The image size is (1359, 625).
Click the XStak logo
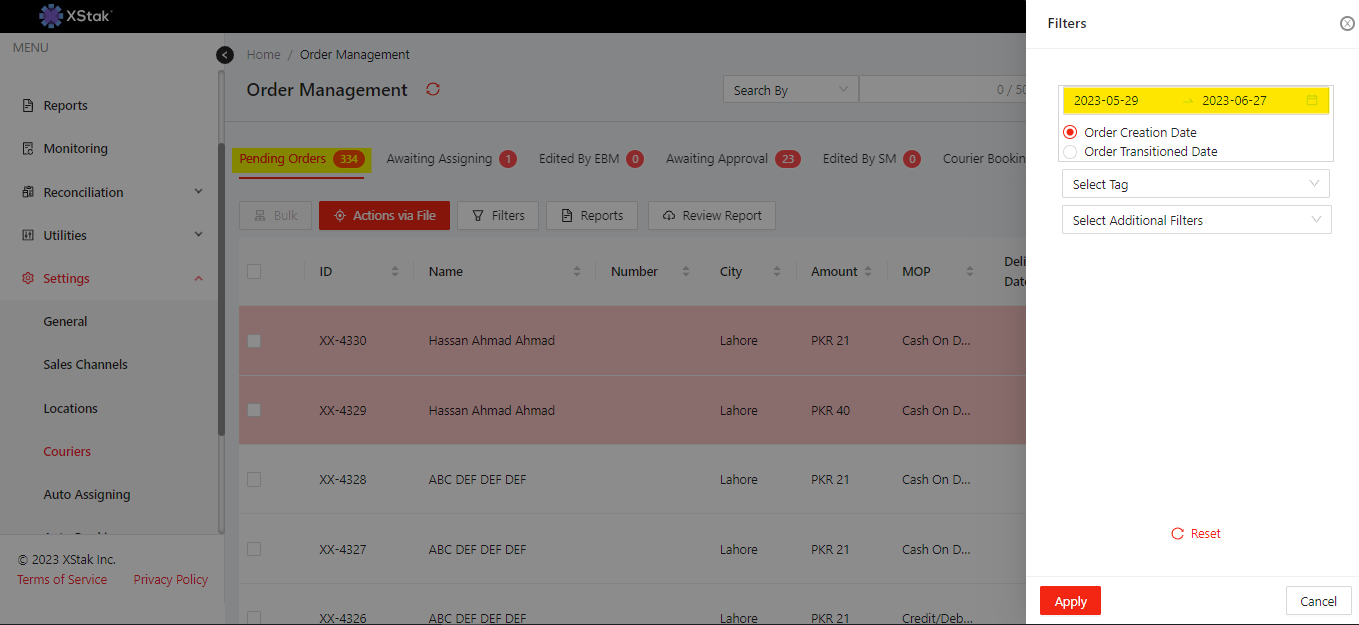(76, 16)
